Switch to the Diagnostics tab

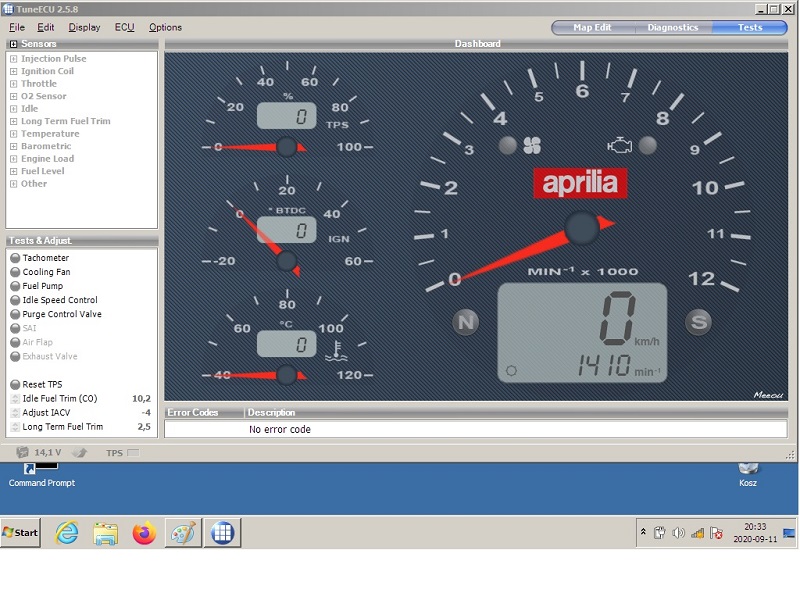pyautogui.click(x=673, y=28)
